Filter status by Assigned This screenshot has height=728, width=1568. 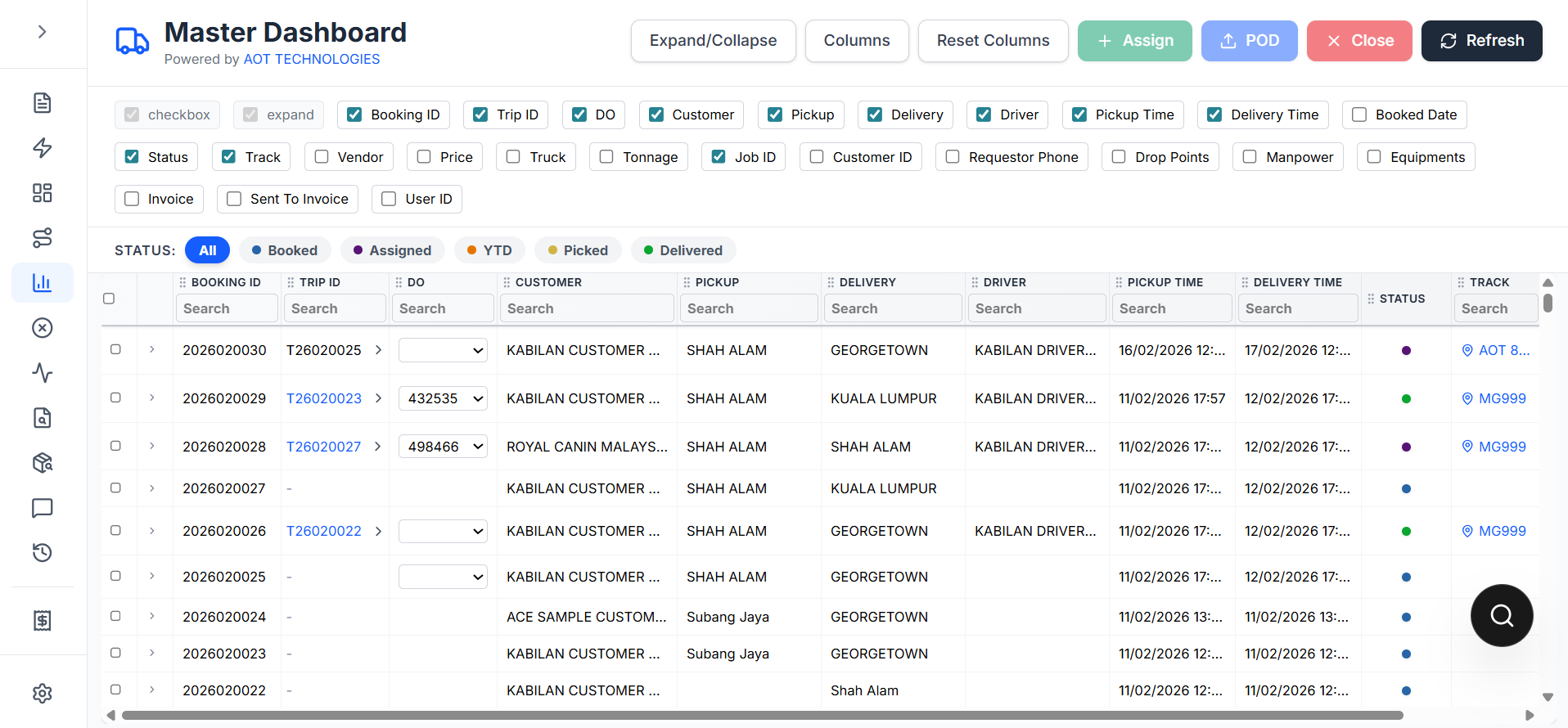[x=392, y=250]
